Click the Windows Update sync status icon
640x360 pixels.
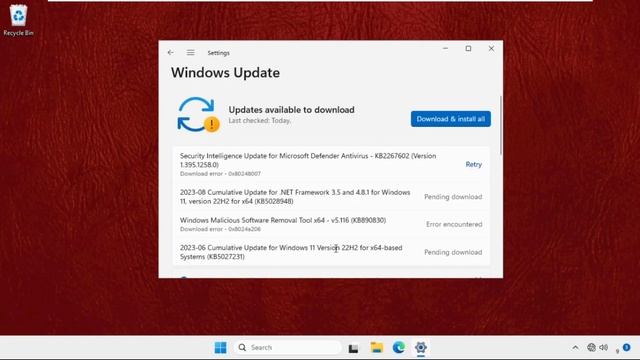(198, 115)
